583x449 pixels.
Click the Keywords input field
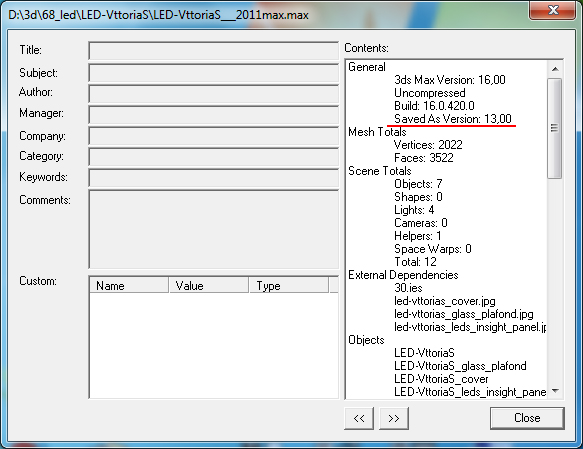click(213, 178)
